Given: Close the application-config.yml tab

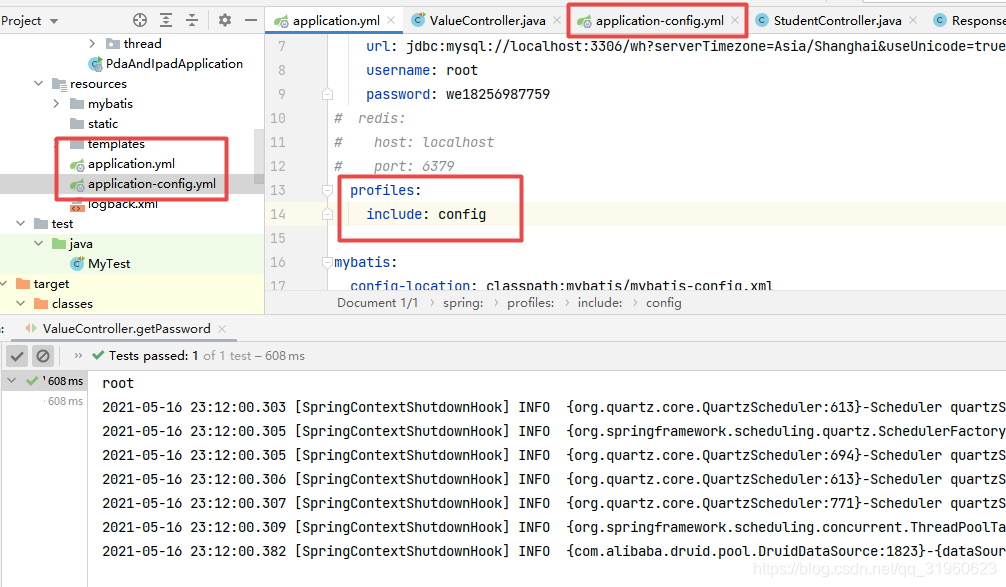Looking at the screenshot, I should pyautogui.click(x=735, y=21).
